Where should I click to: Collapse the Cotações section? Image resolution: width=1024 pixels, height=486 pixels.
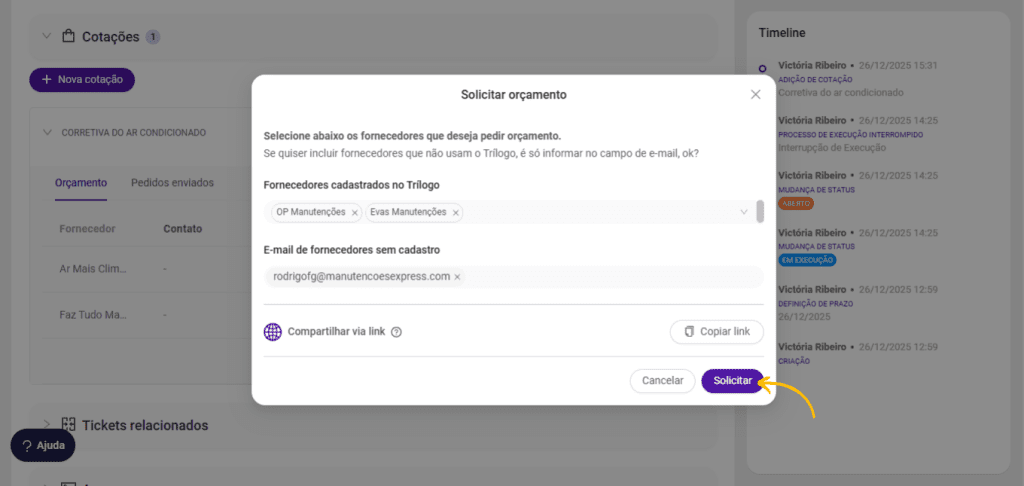(46, 37)
